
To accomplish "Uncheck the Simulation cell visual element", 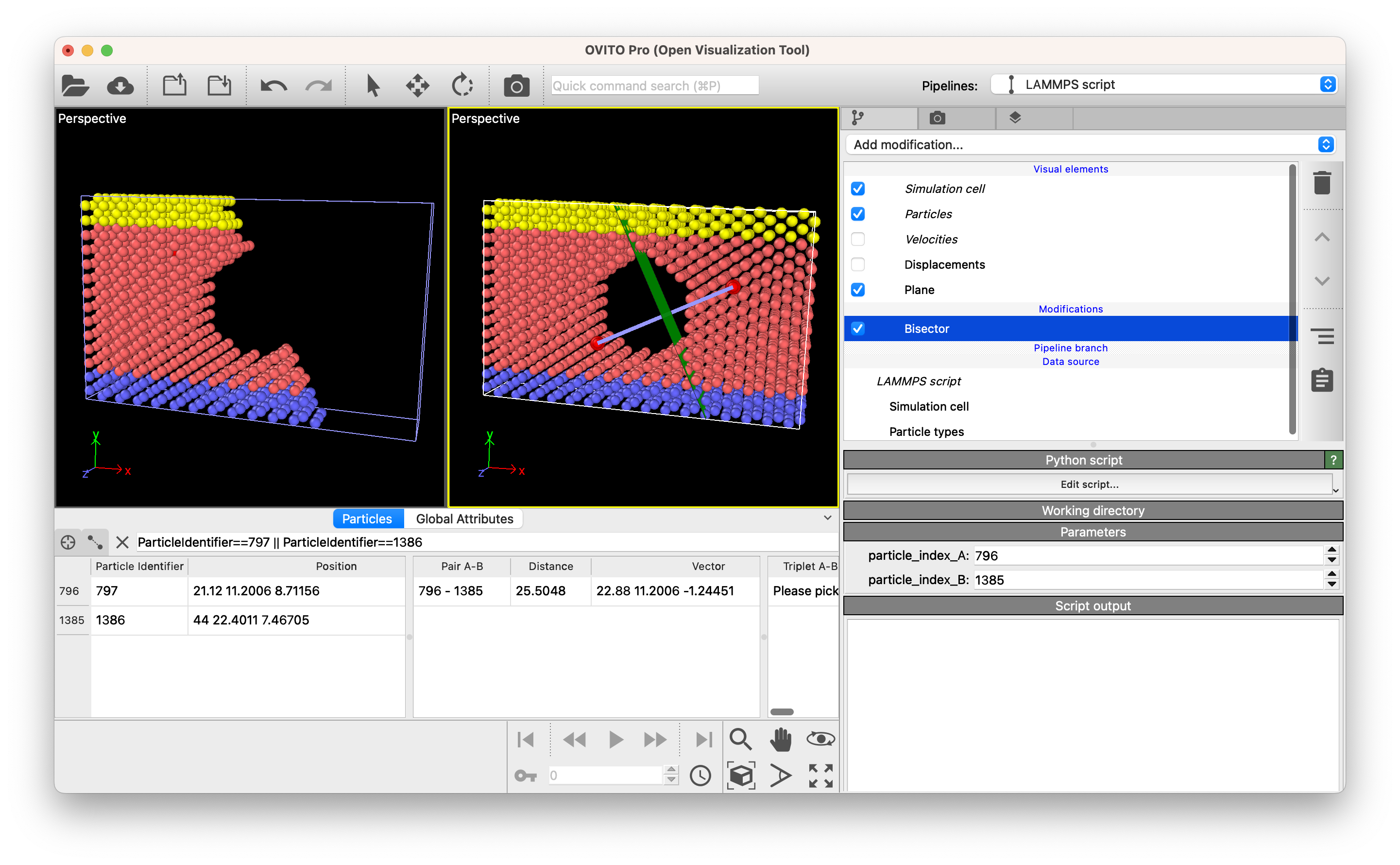I will click(857, 189).
